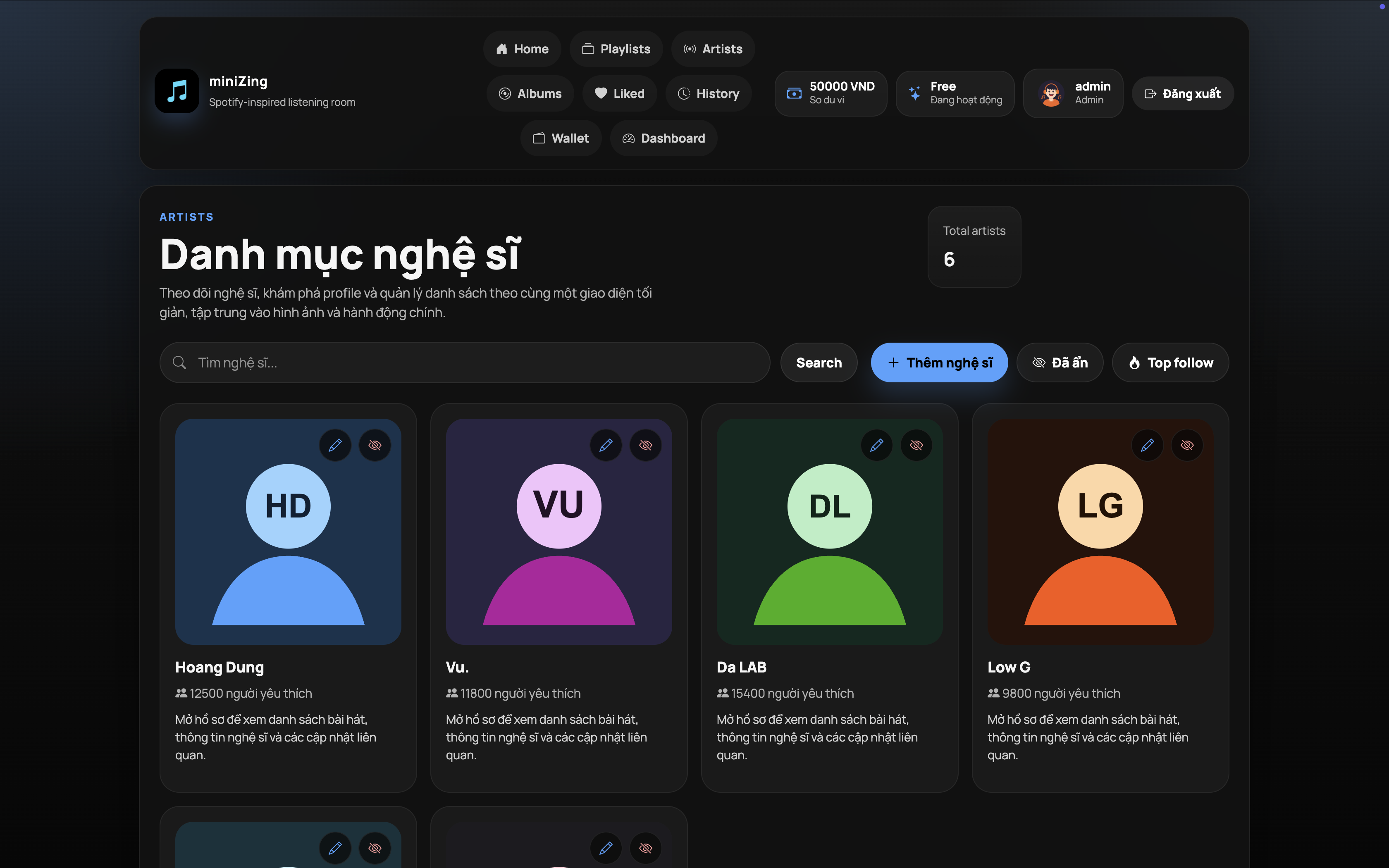Image resolution: width=1389 pixels, height=868 pixels.
Task: Switch to the Artists section
Action: pos(713,49)
